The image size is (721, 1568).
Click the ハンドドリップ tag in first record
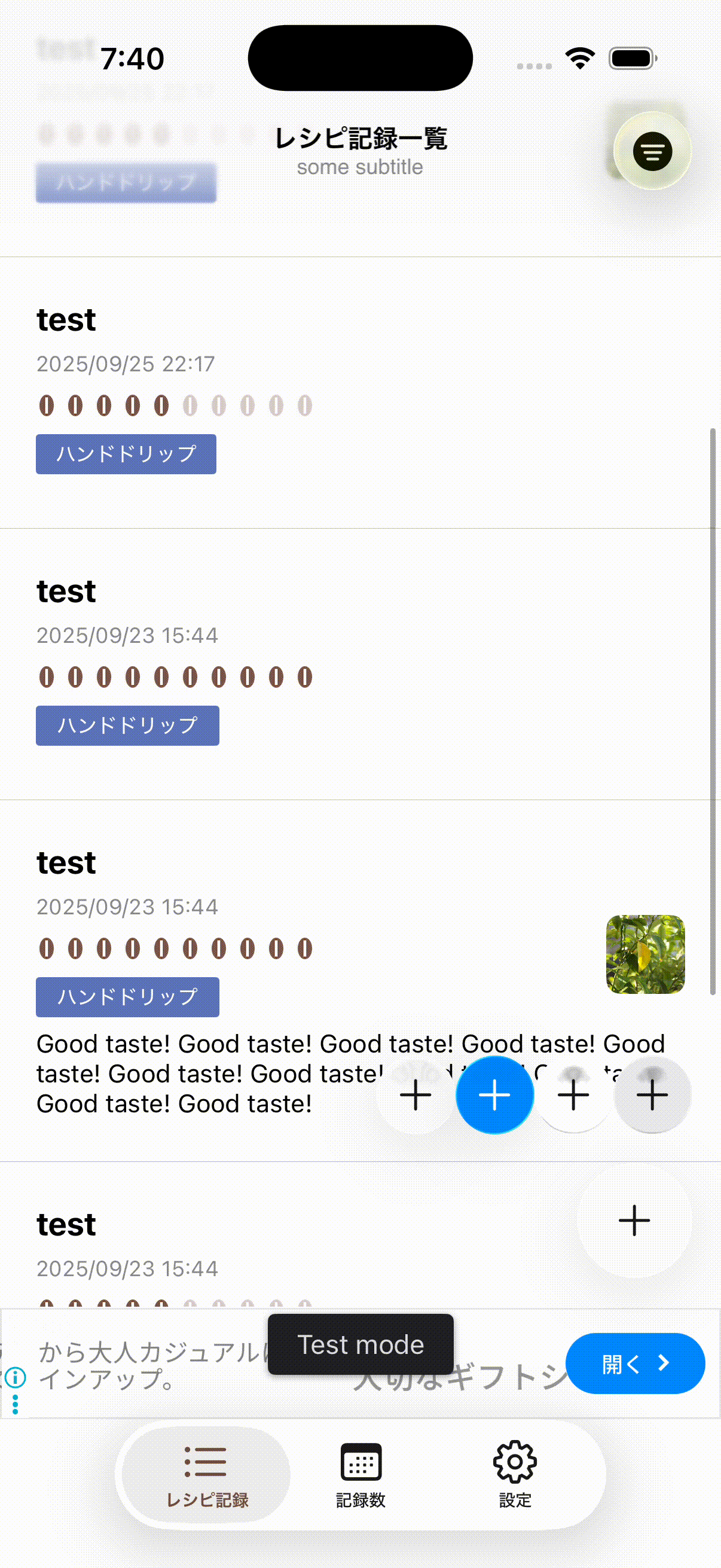(126, 453)
